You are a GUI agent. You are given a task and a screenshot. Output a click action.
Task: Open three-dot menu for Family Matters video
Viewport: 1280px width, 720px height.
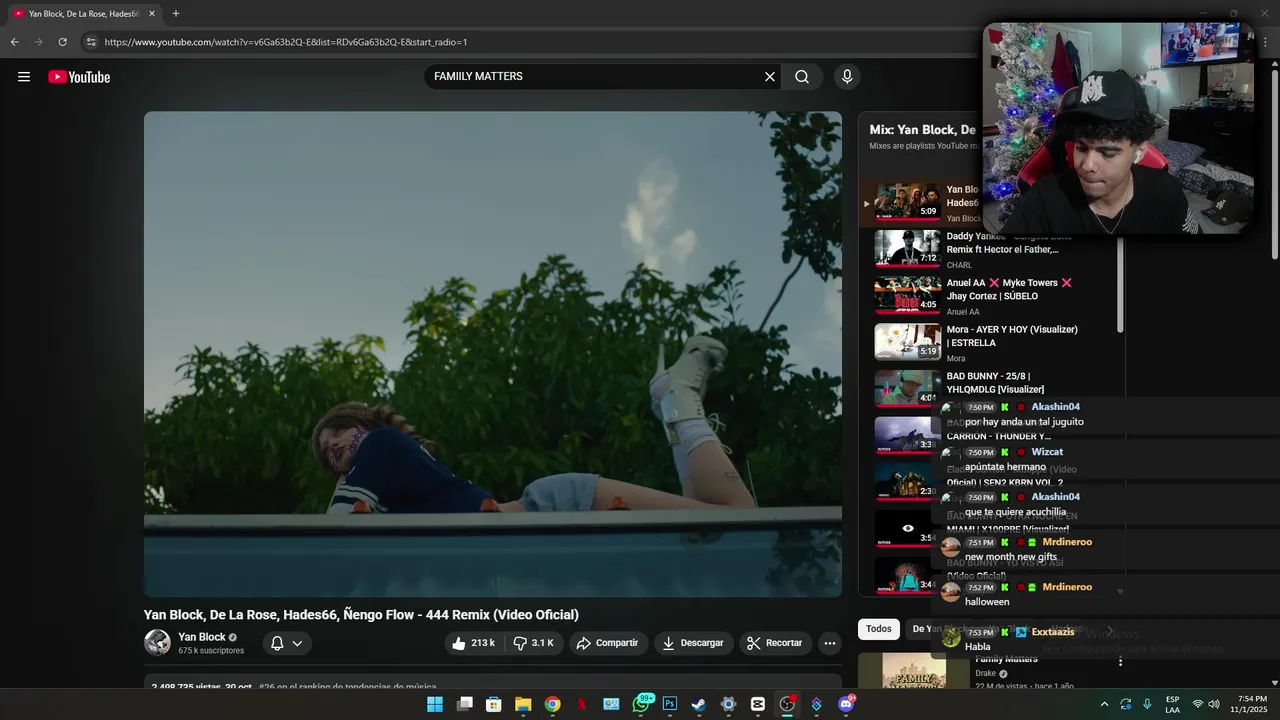click(x=1120, y=661)
